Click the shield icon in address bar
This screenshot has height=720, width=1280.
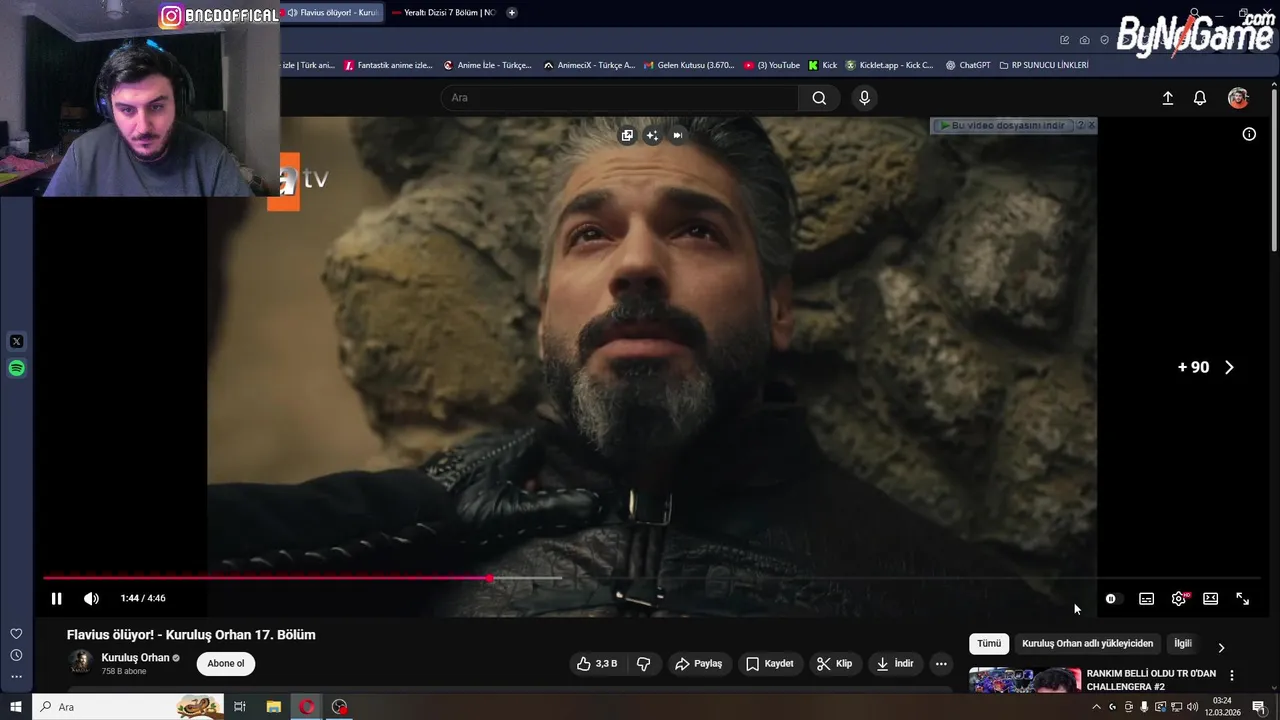[x=1104, y=40]
